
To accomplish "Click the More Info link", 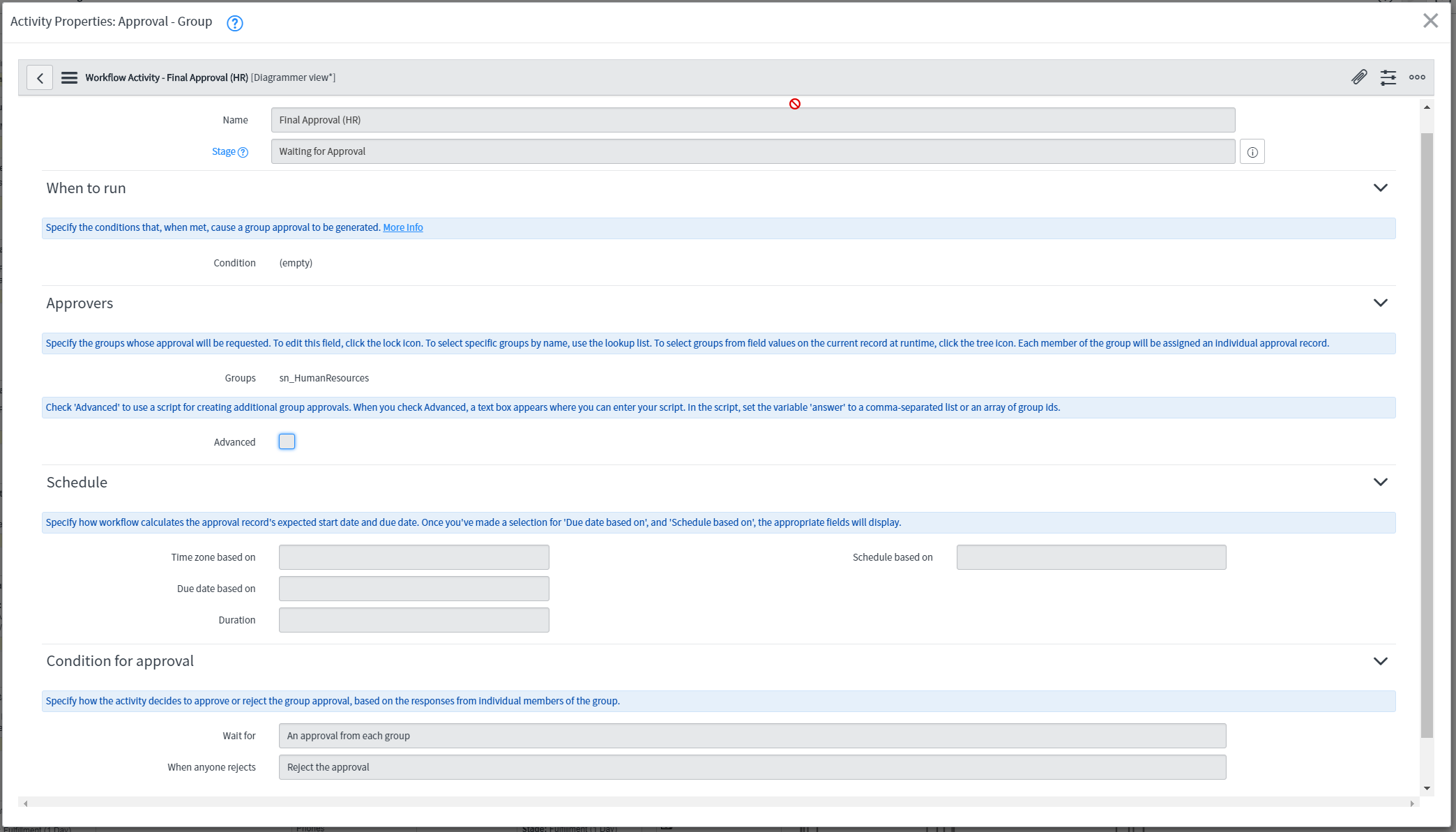I will (x=402, y=227).
